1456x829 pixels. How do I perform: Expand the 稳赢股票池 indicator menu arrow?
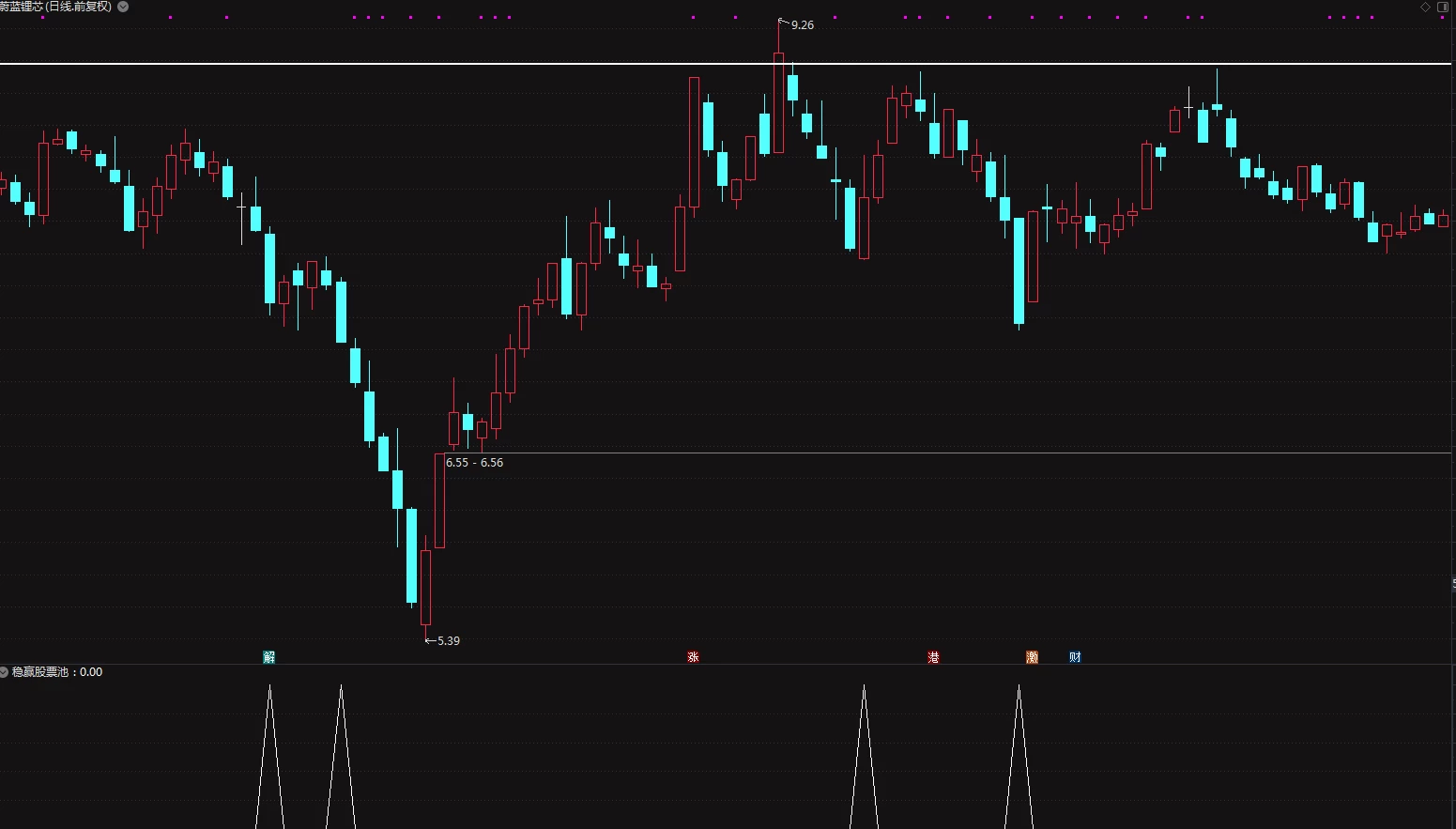point(4,672)
